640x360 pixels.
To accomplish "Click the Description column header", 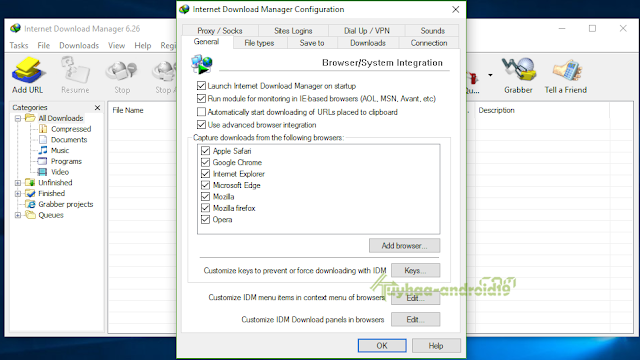I will tap(496, 110).
